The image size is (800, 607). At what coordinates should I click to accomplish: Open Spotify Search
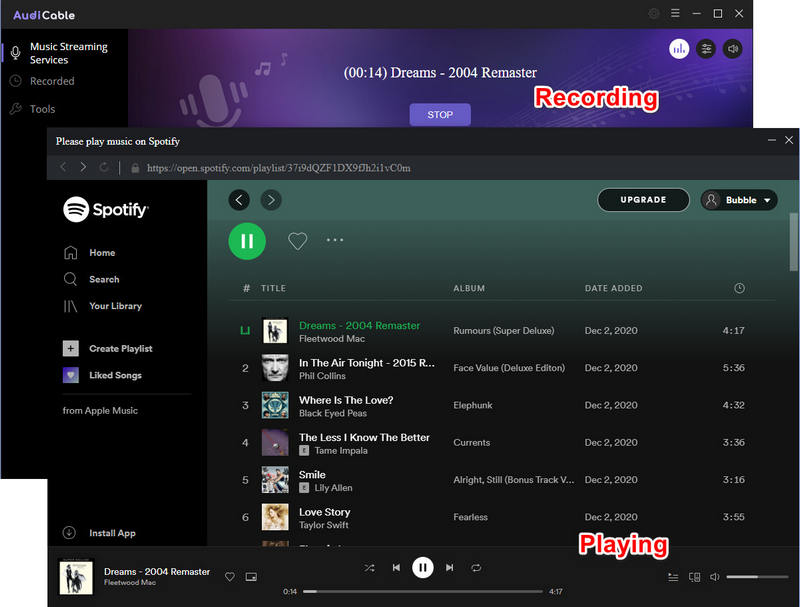(x=91, y=279)
